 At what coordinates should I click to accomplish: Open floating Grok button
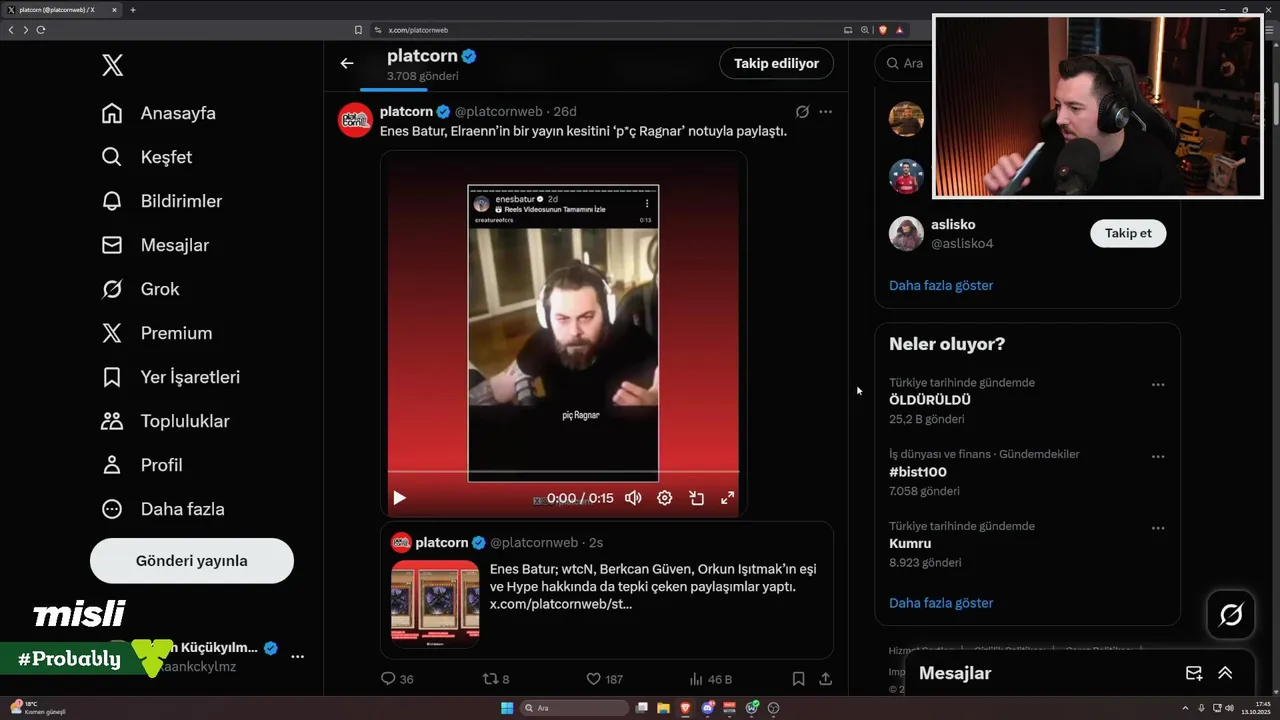pos(1231,615)
